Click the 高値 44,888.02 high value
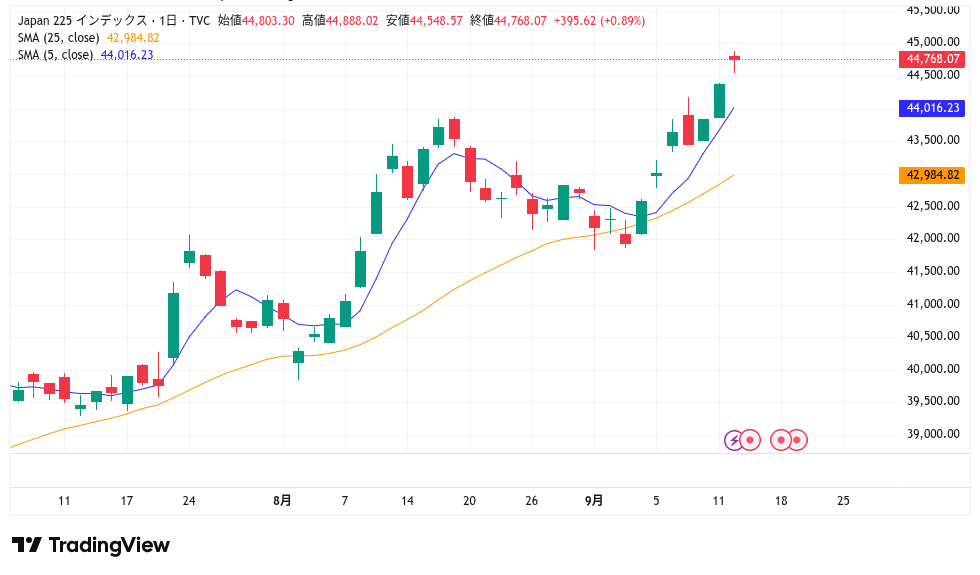Viewport: 980px width, 575px height. pos(343,20)
